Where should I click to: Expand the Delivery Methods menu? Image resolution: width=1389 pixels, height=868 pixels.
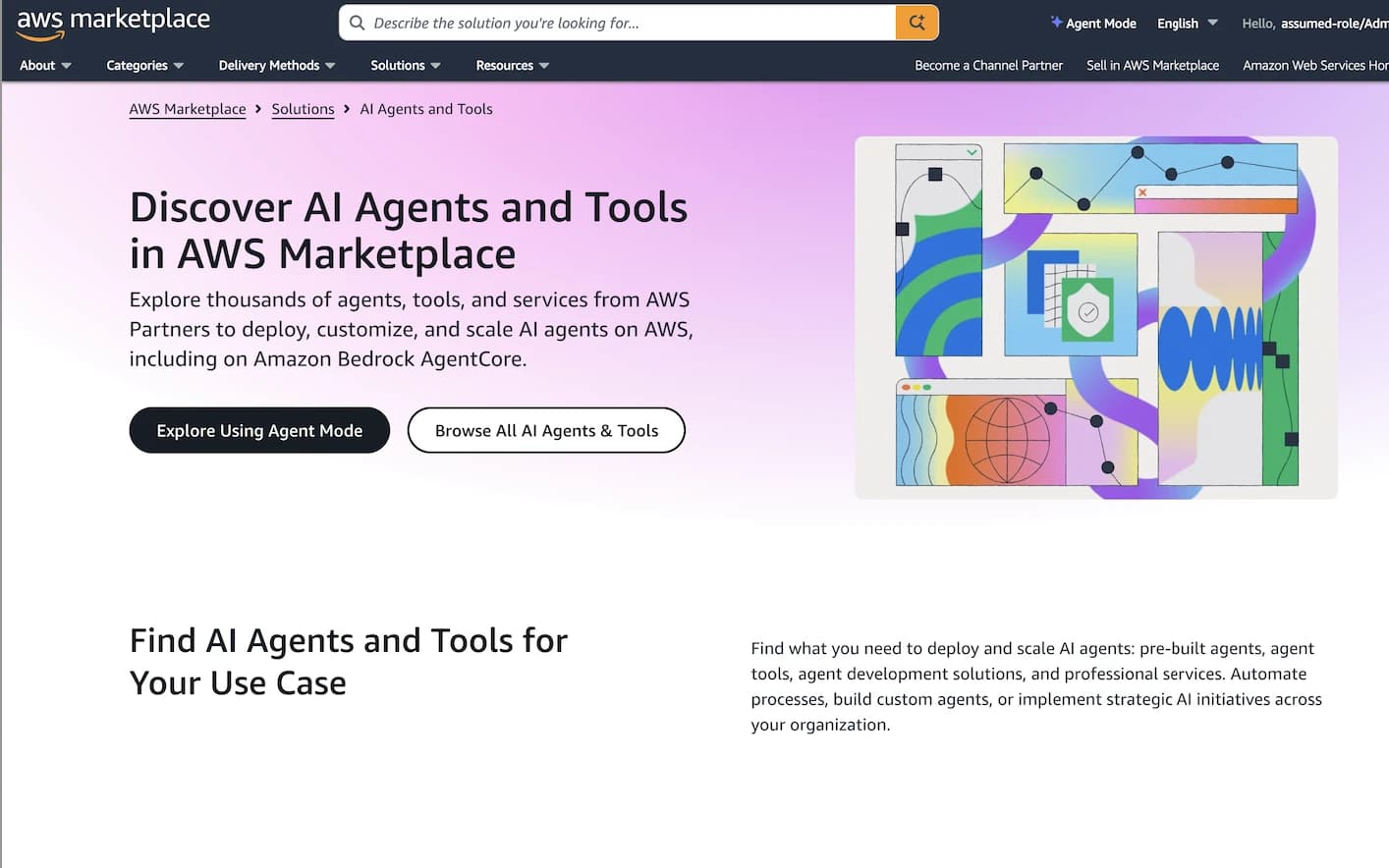pos(277,66)
